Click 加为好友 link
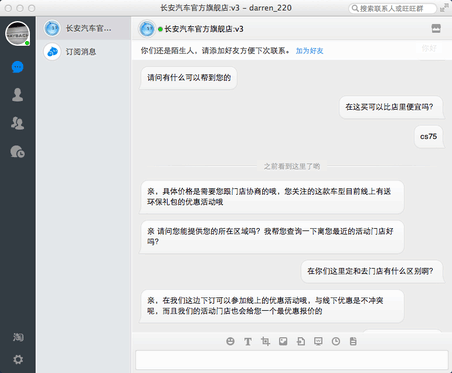Screen dimensions: 452x373 pyautogui.click(x=309, y=51)
